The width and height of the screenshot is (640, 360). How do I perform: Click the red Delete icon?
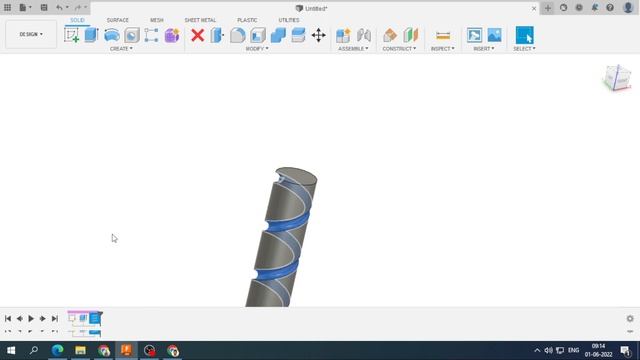[x=198, y=35]
